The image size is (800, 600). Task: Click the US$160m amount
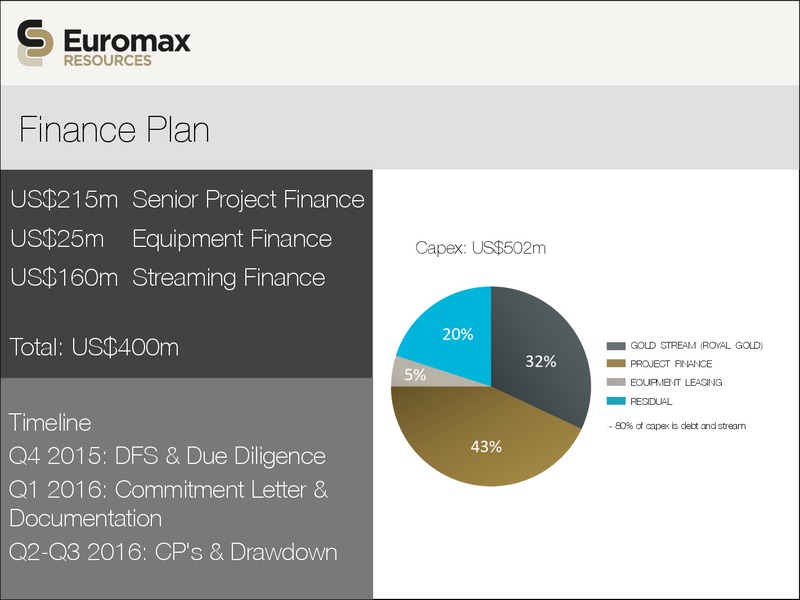click(x=64, y=278)
